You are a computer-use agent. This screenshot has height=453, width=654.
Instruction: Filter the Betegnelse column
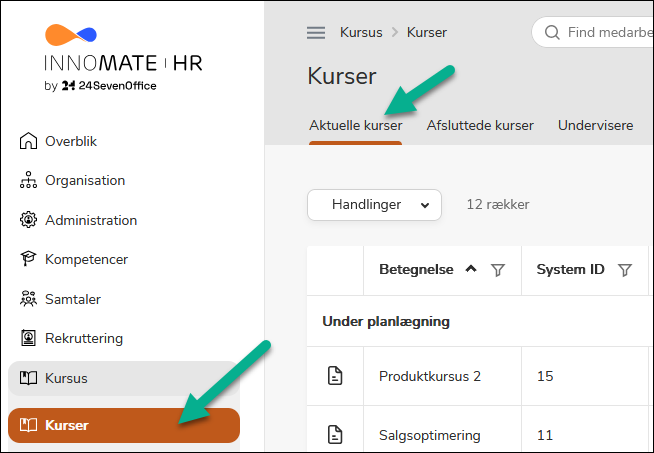[498, 270]
